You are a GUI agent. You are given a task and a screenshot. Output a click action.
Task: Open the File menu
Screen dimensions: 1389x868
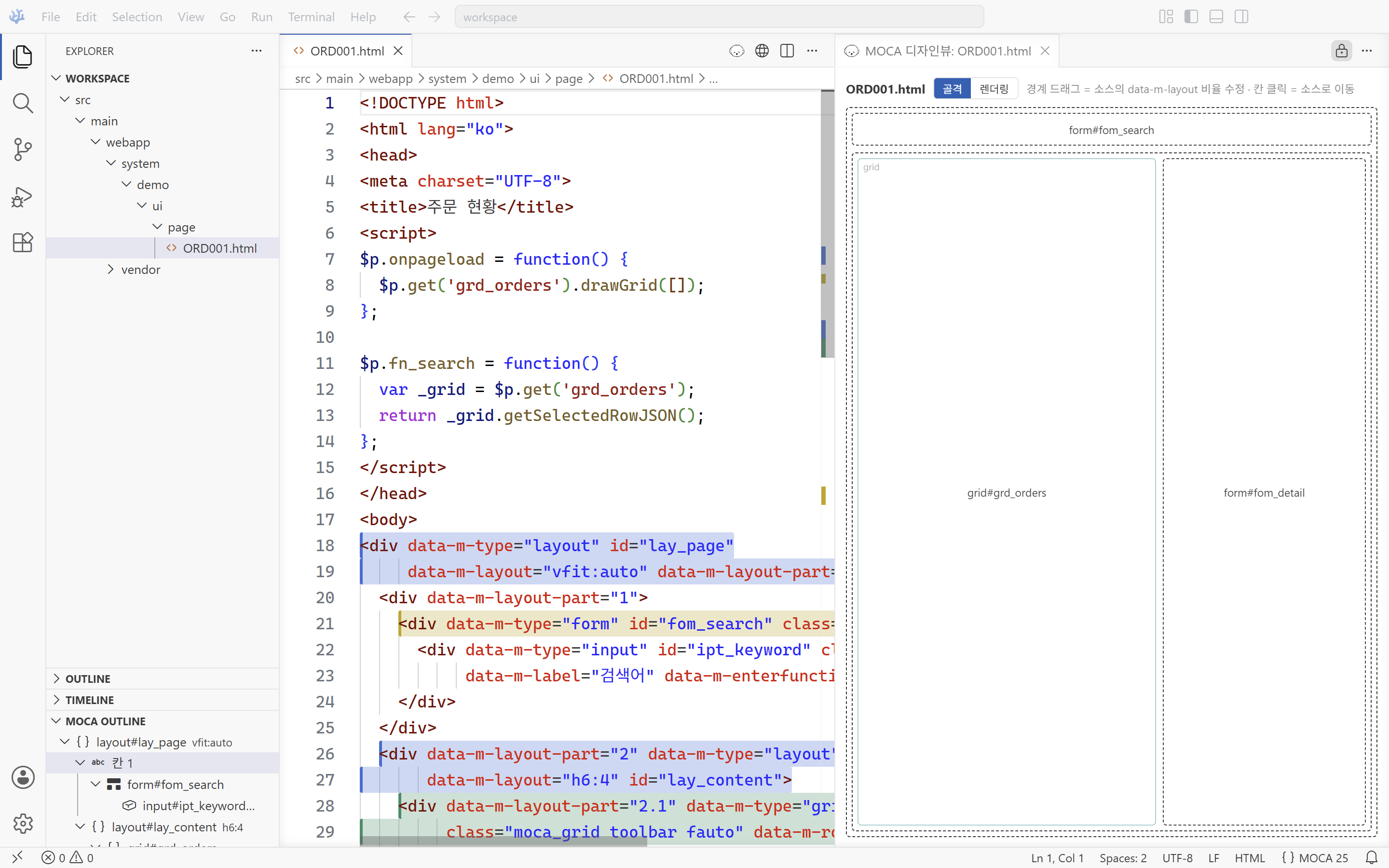[x=51, y=17]
